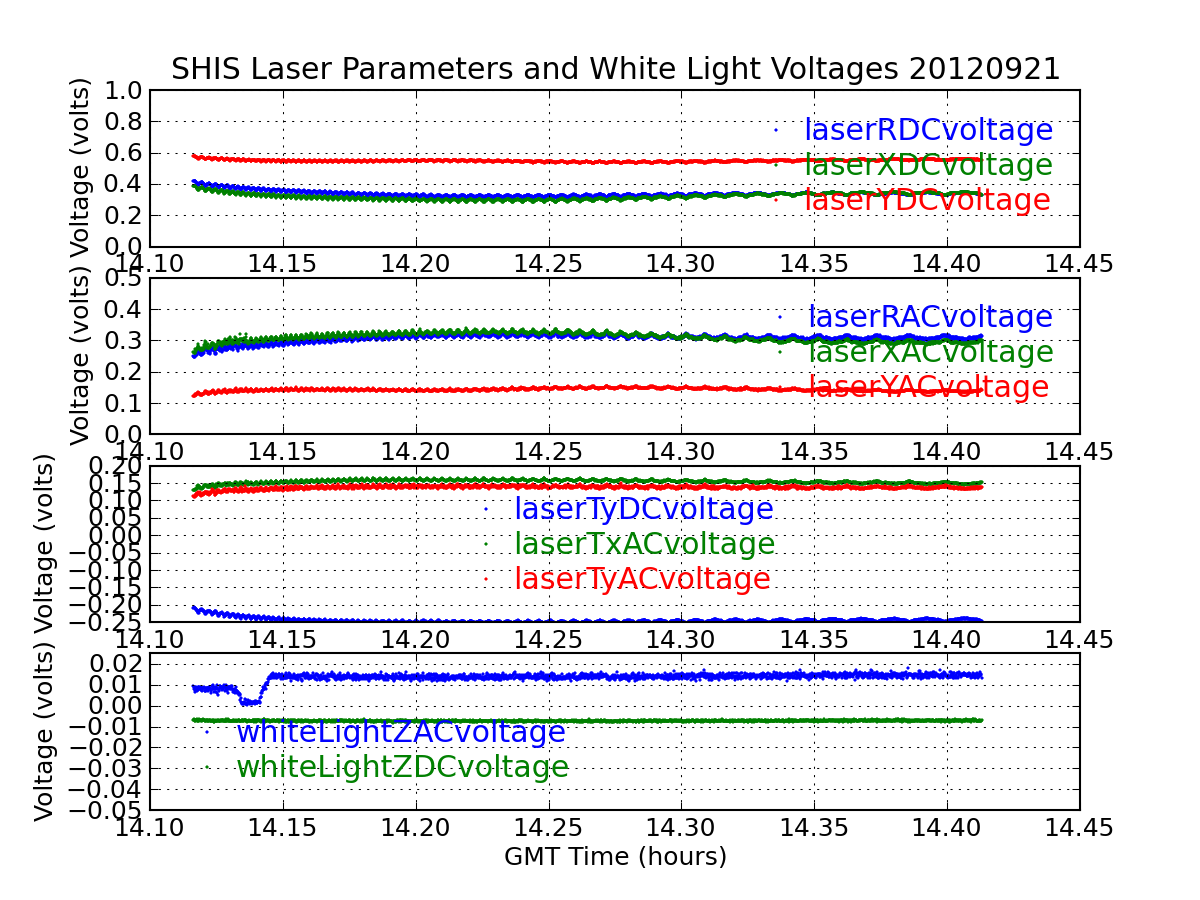
Task: Click the laserTxACvoltage legend entry
Action: [644, 545]
